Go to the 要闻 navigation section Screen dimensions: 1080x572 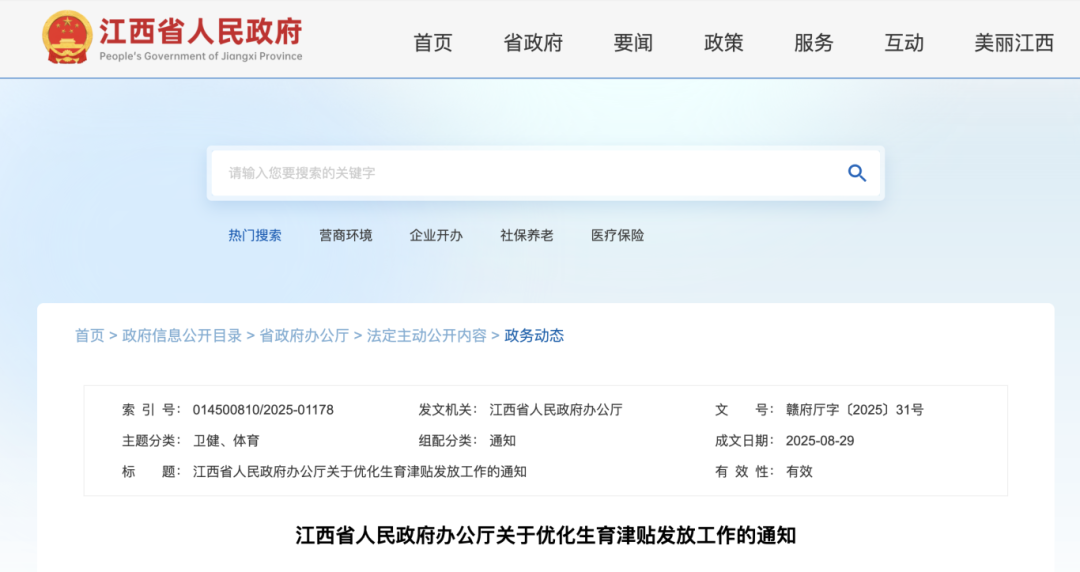click(x=633, y=43)
